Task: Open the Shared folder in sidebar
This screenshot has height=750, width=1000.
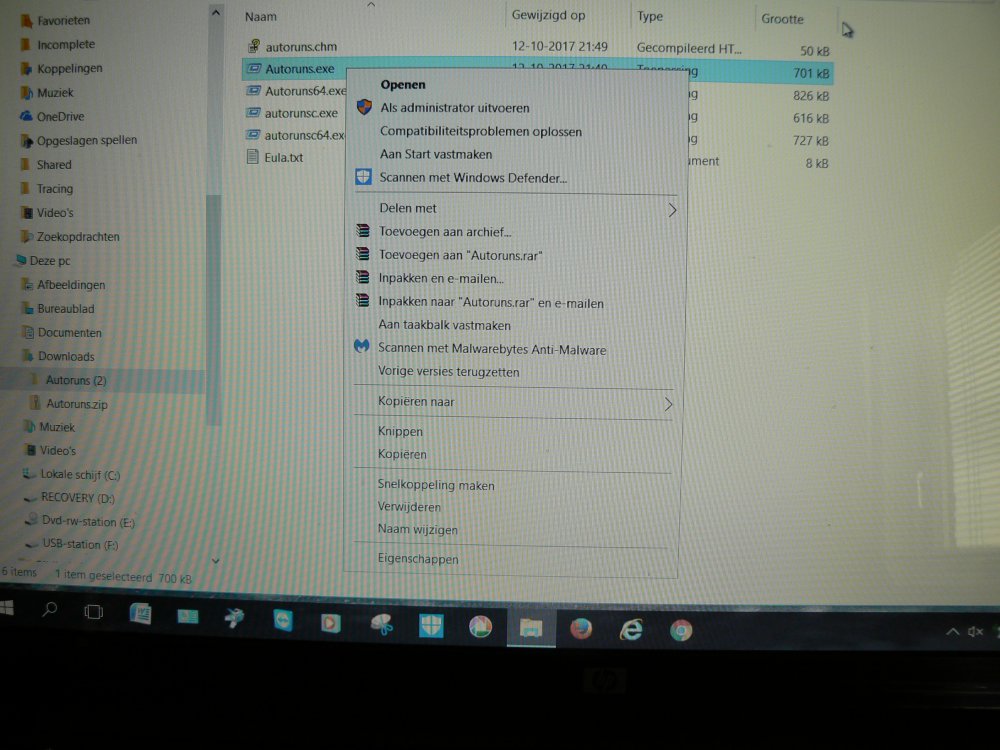Action: (x=54, y=165)
